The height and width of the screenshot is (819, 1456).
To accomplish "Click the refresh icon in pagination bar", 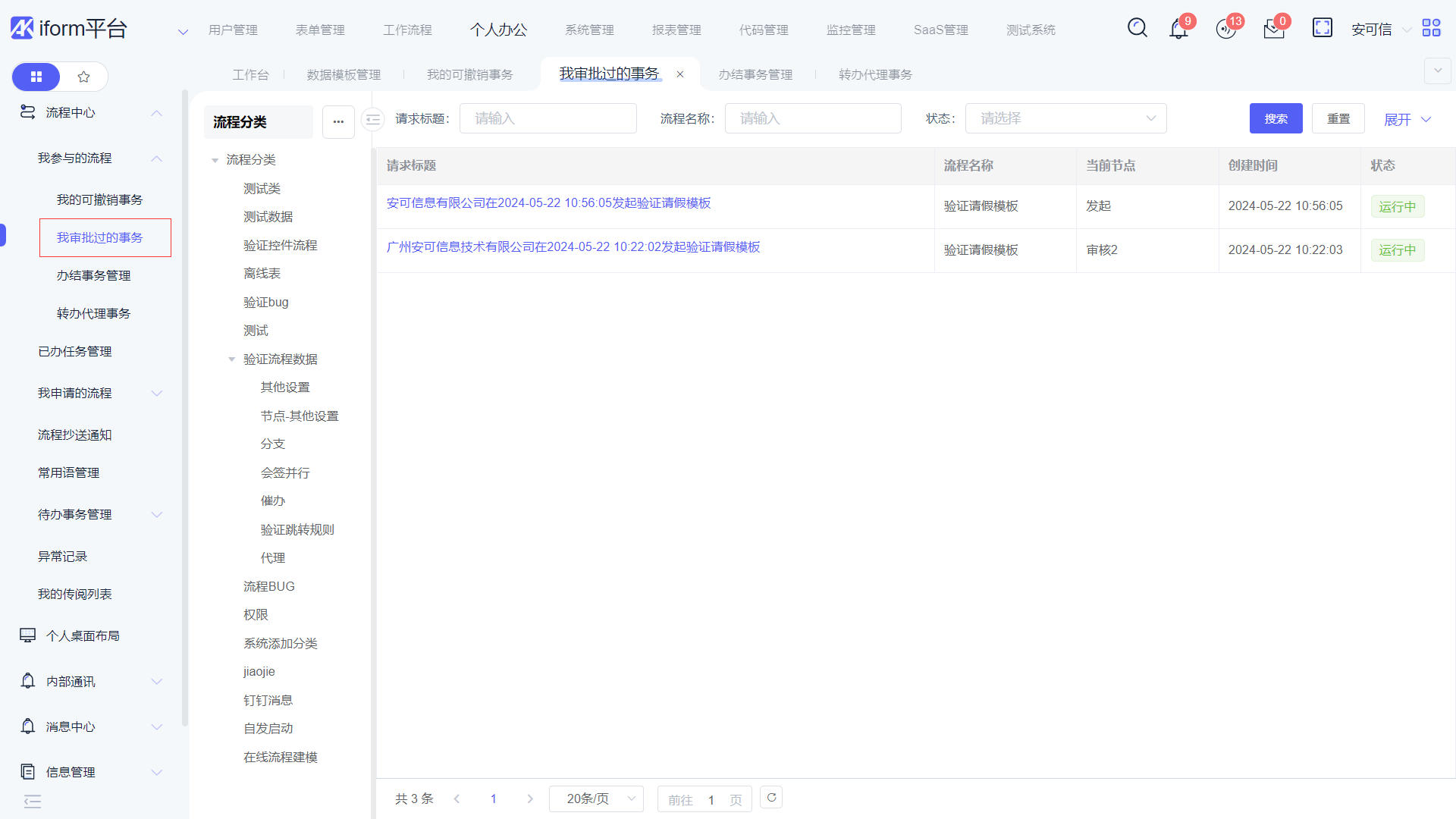I will pos(771,798).
